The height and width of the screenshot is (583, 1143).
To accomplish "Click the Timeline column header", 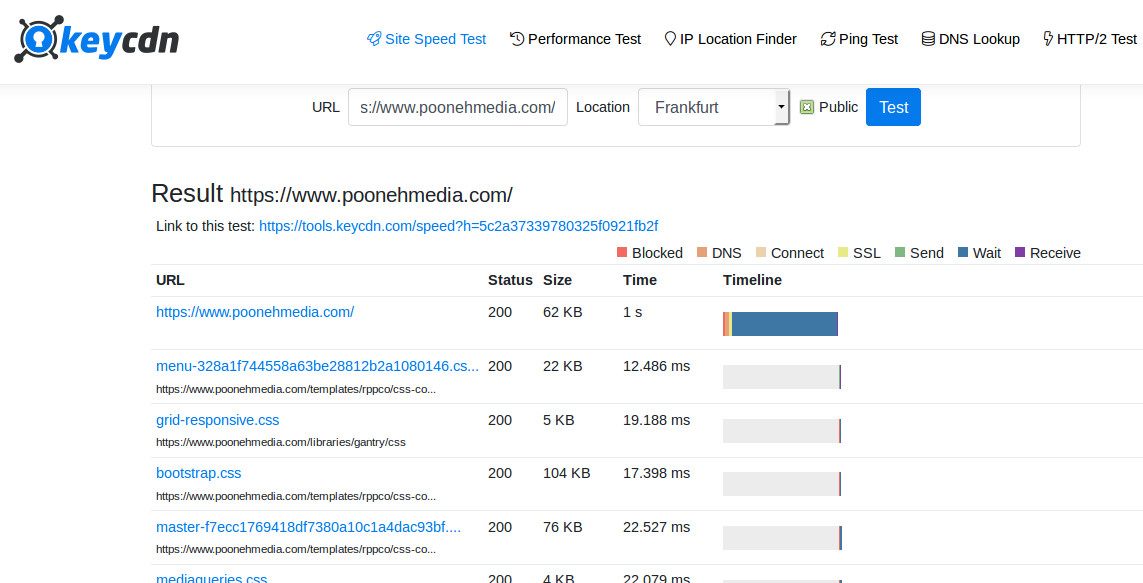I will pos(752,281).
